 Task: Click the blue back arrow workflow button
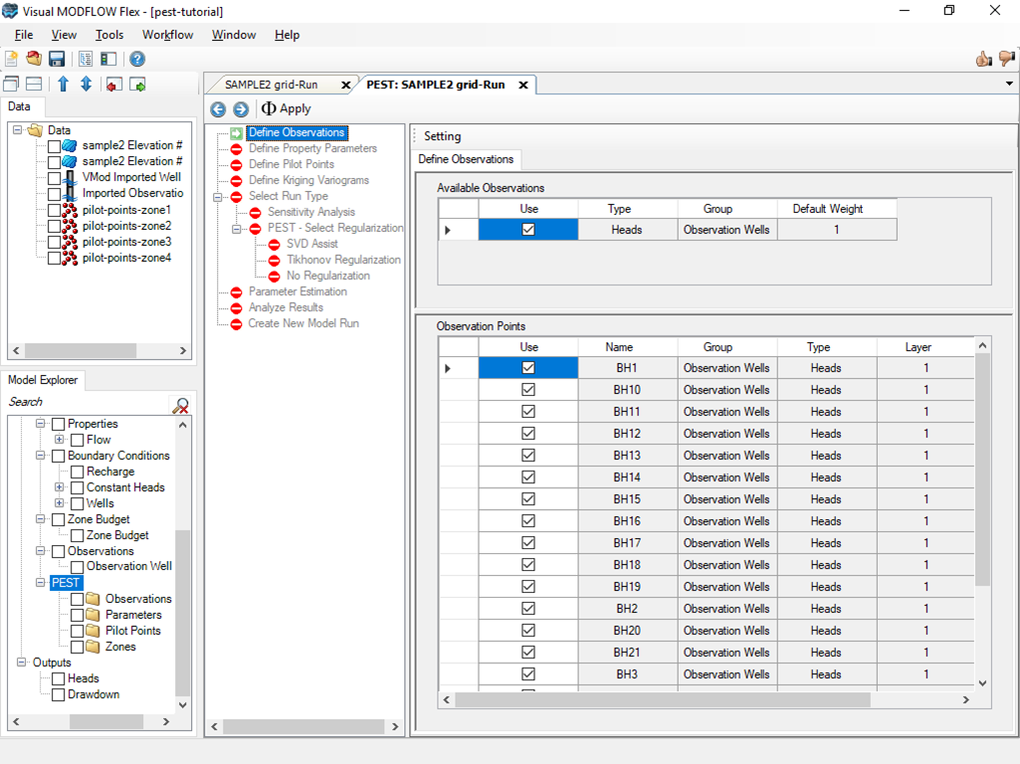(x=218, y=109)
